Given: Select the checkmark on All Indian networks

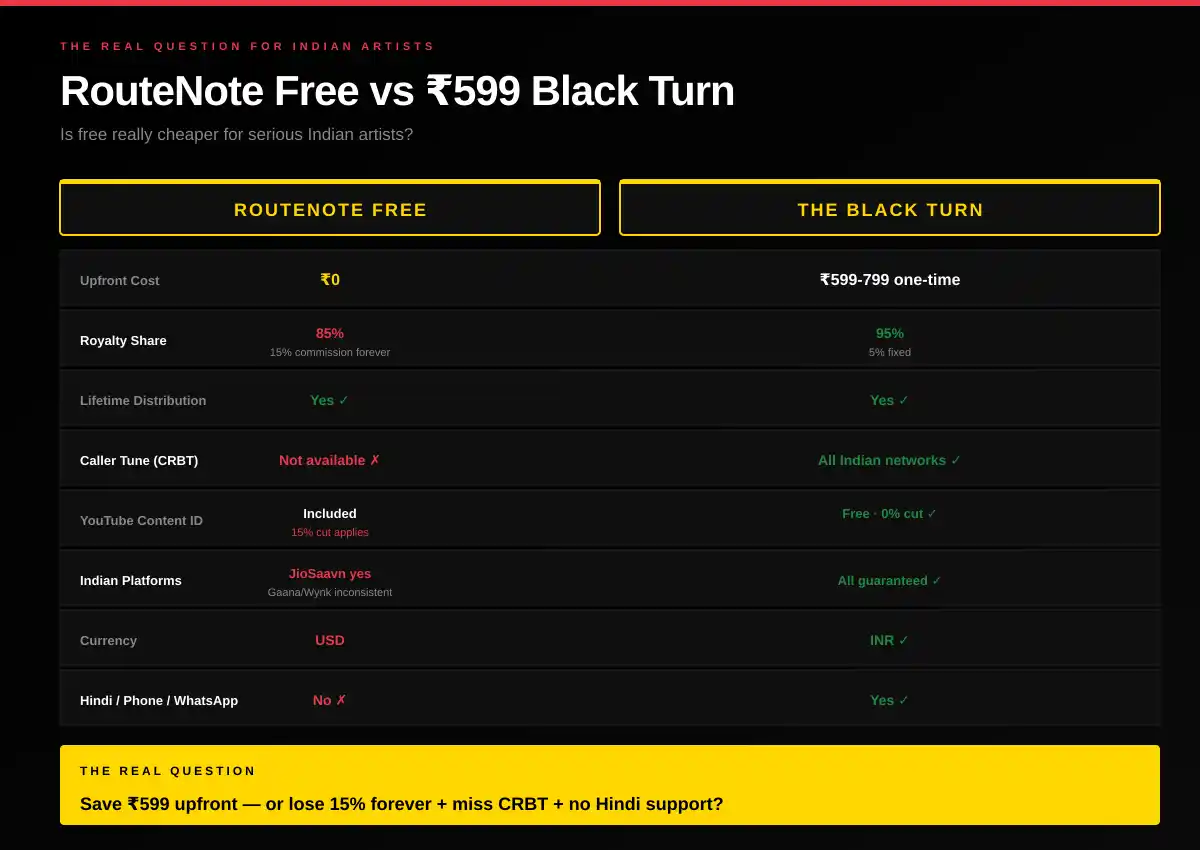Looking at the screenshot, I should pyautogui.click(x=955, y=460).
